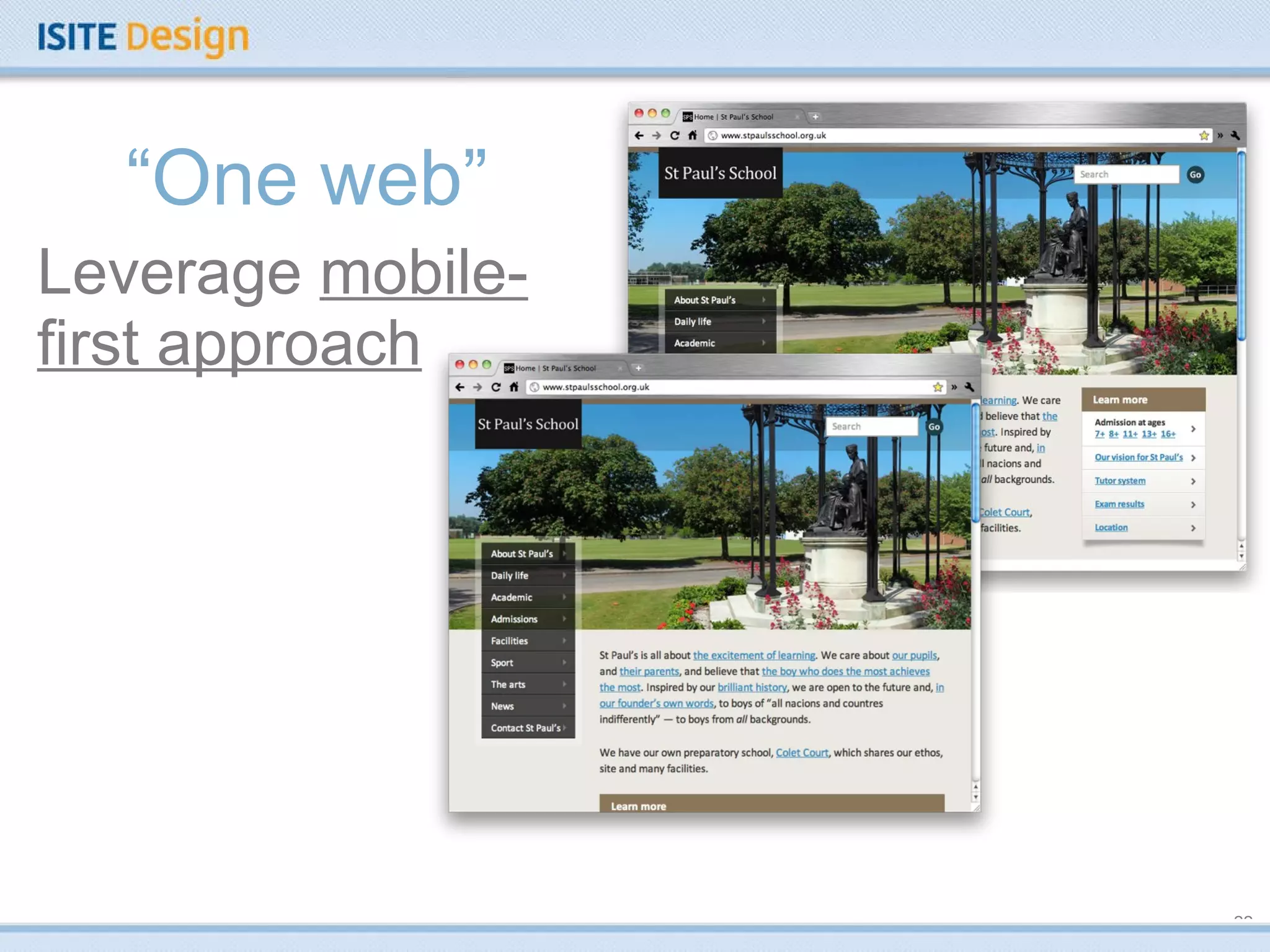The width and height of the screenshot is (1270, 952).
Task: Click back arrow in the rear browser window
Action: 639,135
